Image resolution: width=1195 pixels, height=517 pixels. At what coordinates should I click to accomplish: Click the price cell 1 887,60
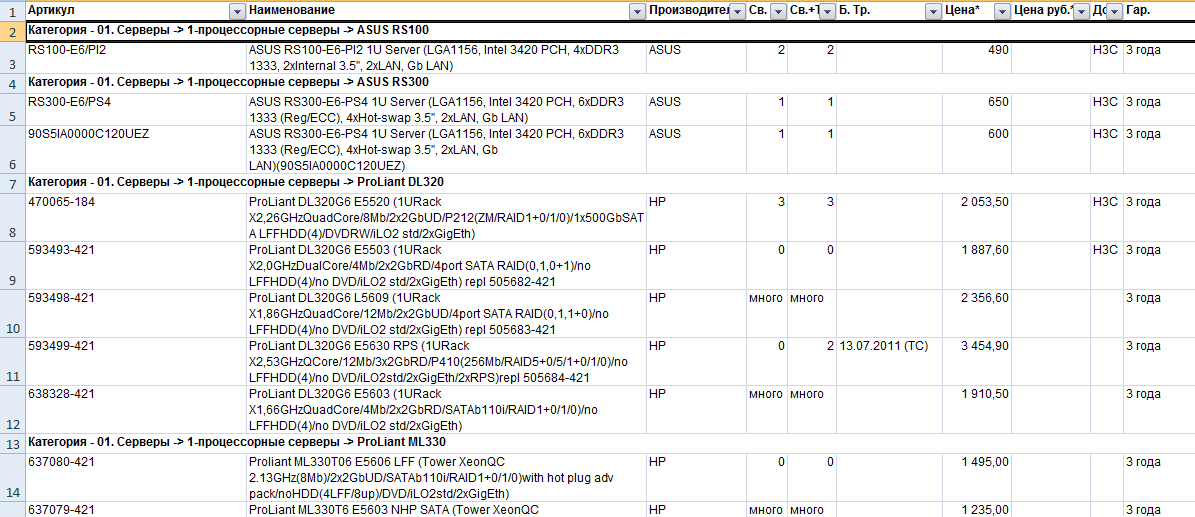tap(977, 266)
